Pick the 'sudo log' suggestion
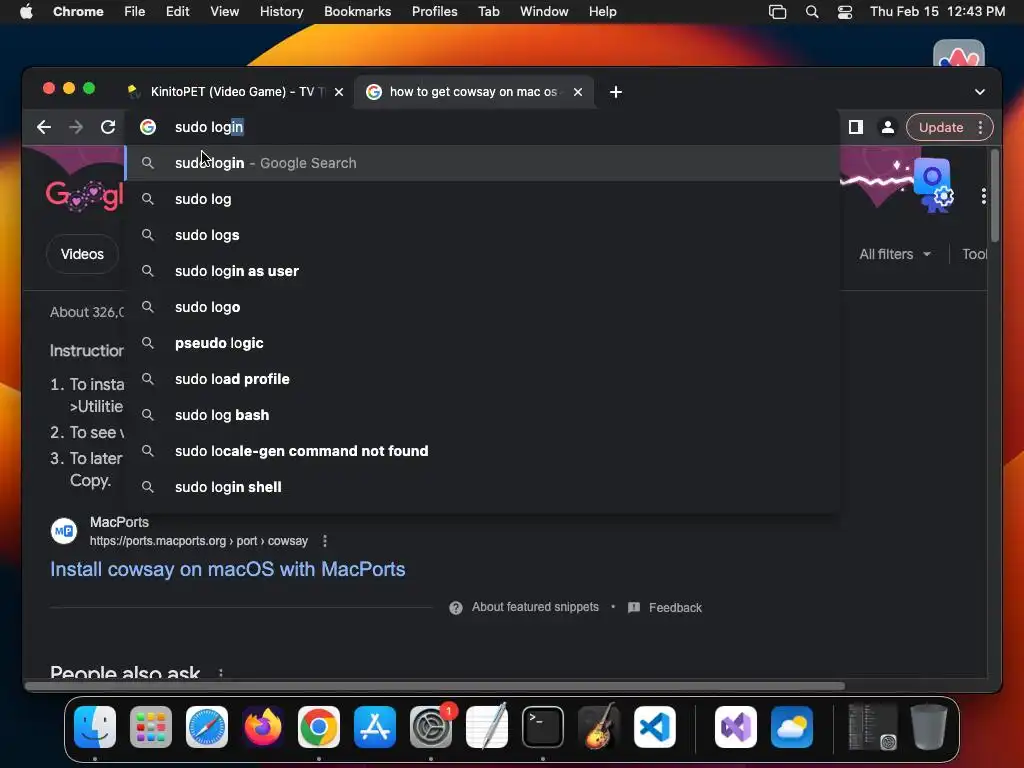 [482, 199]
